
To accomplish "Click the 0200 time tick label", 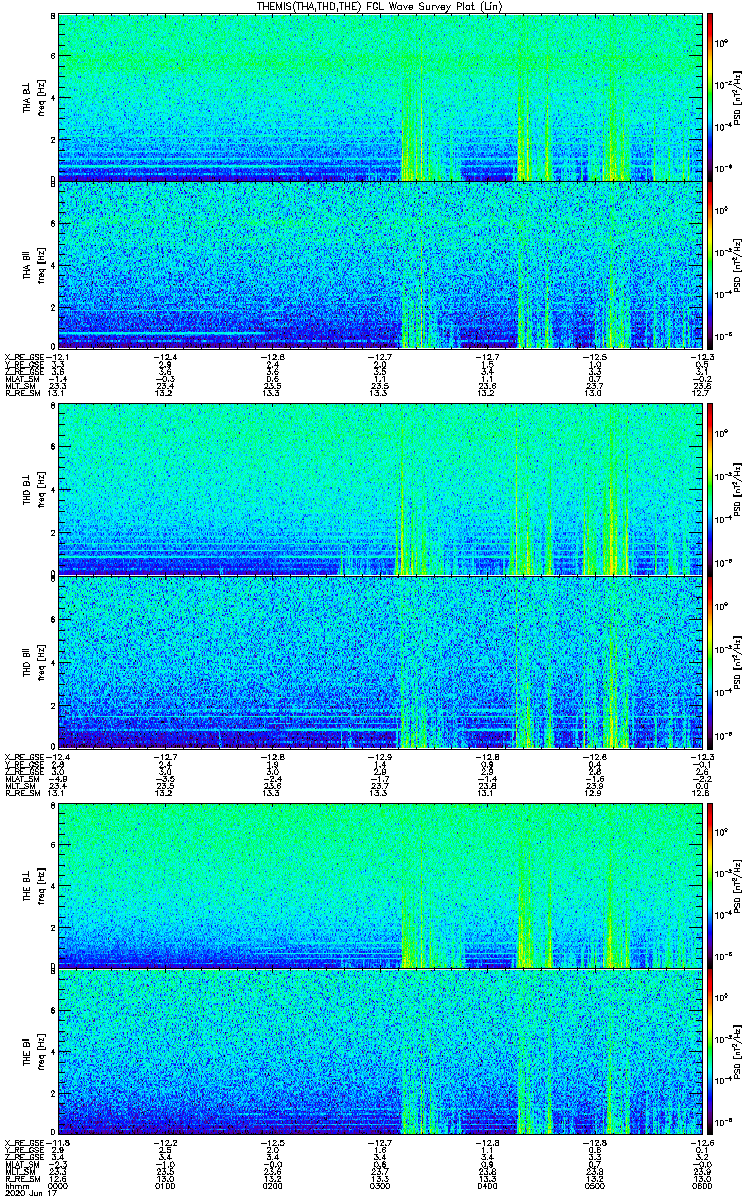I will [273, 1184].
